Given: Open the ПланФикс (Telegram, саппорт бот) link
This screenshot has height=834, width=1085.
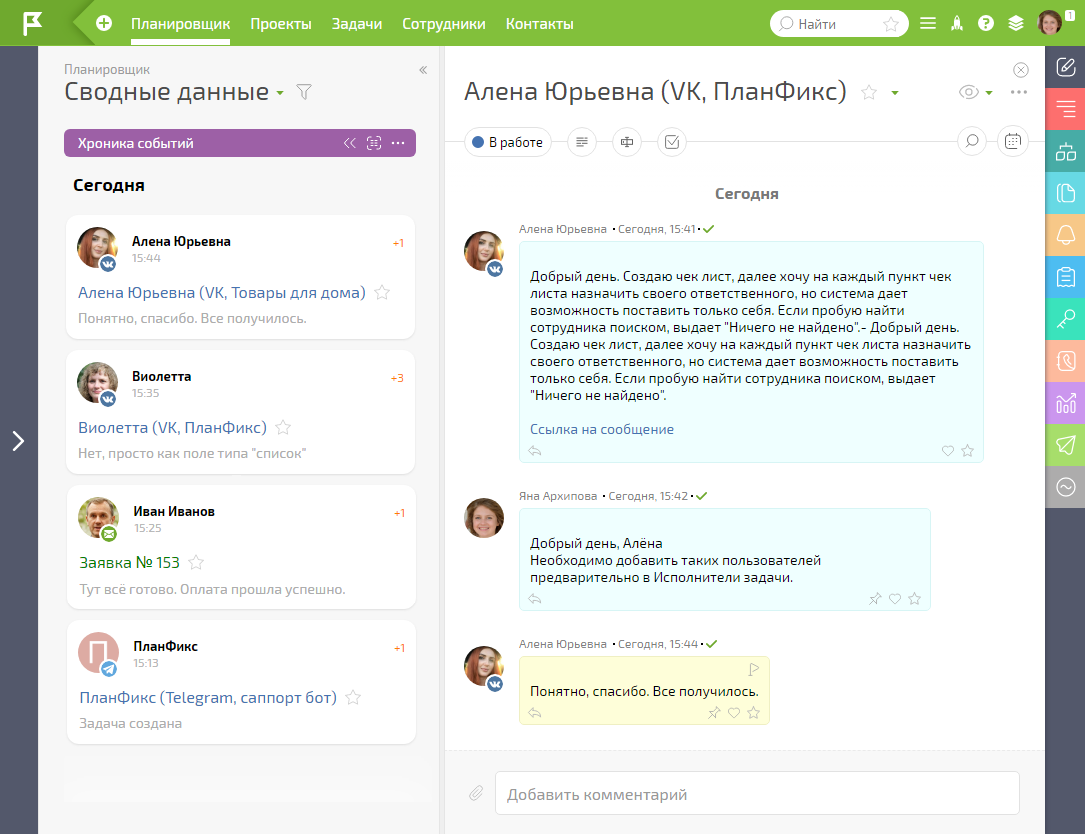Looking at the screenshot, I should [208, 697].
